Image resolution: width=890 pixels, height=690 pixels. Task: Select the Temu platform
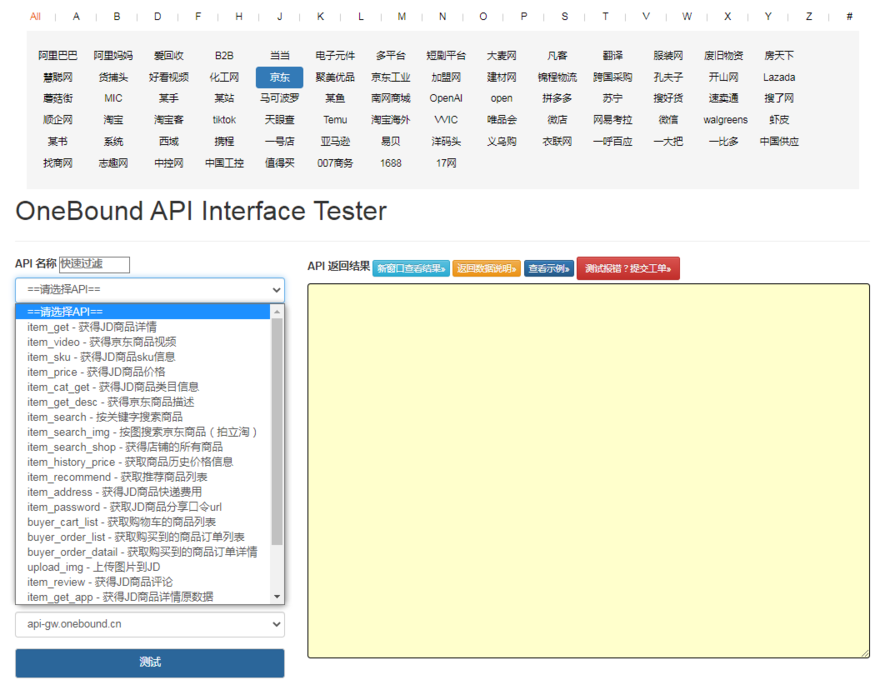tap(335, 119)
